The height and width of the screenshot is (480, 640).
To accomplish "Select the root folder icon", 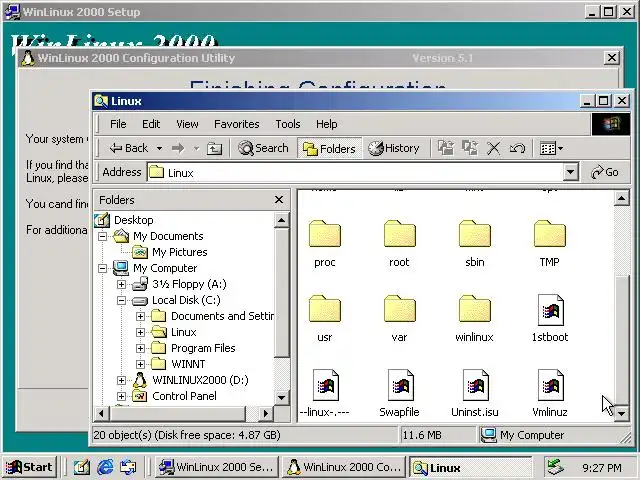I will pyautogui.click(x=399, y=233).
